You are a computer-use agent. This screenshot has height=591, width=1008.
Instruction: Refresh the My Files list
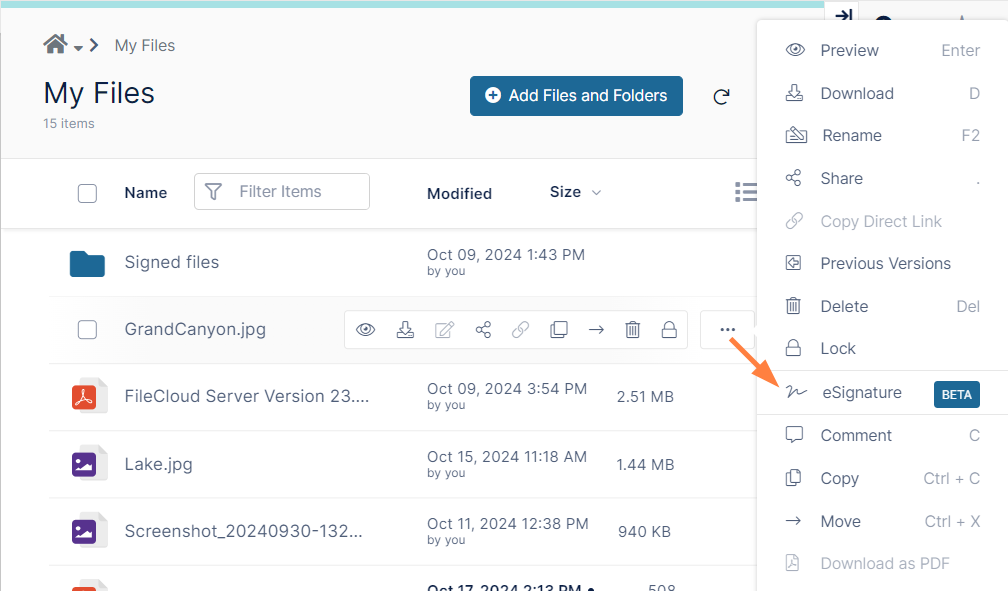[721, 97]
